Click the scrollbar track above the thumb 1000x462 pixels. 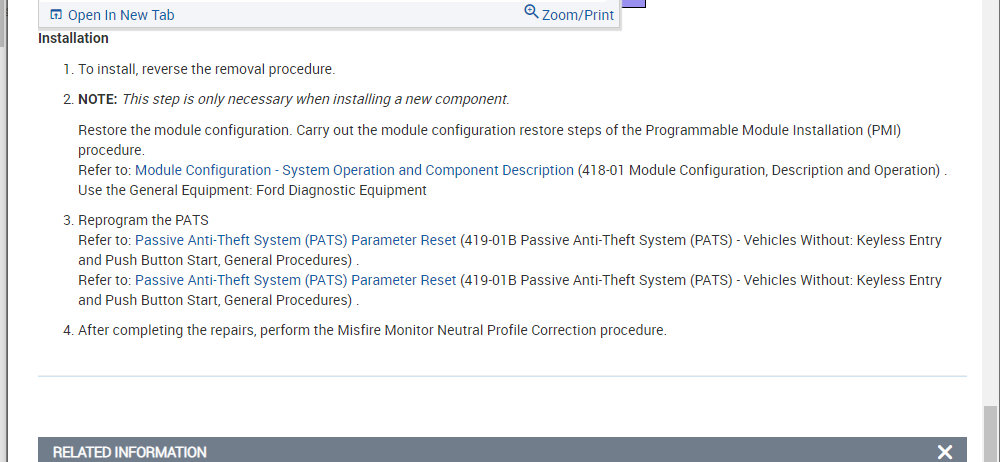990,200
